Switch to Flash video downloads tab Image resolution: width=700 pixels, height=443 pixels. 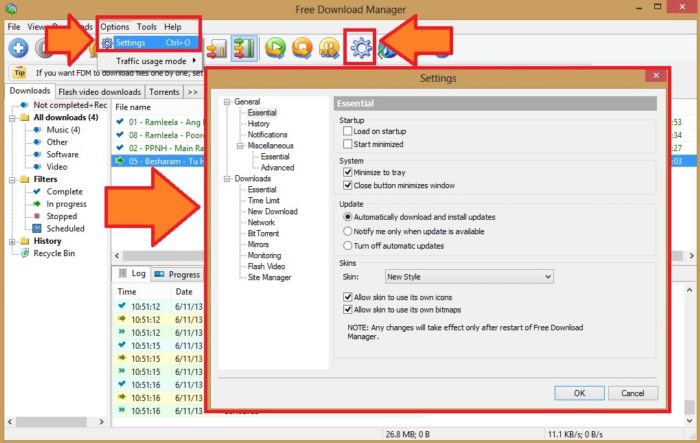(x=100, y=92)
